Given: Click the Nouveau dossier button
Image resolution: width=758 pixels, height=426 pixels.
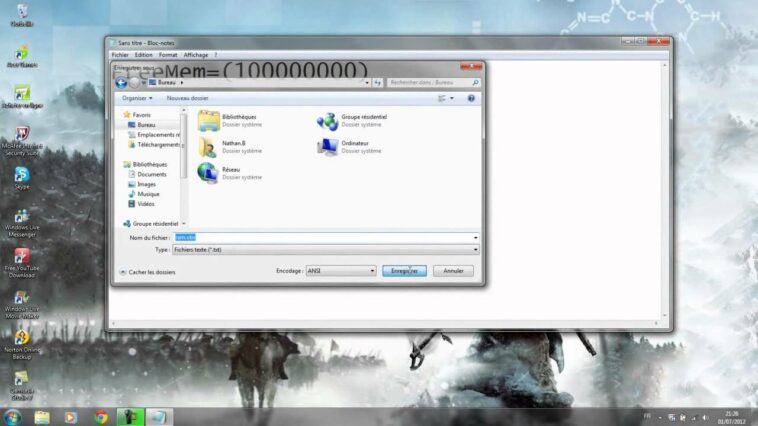Looking at the screenshot, I should pos(187,98).
